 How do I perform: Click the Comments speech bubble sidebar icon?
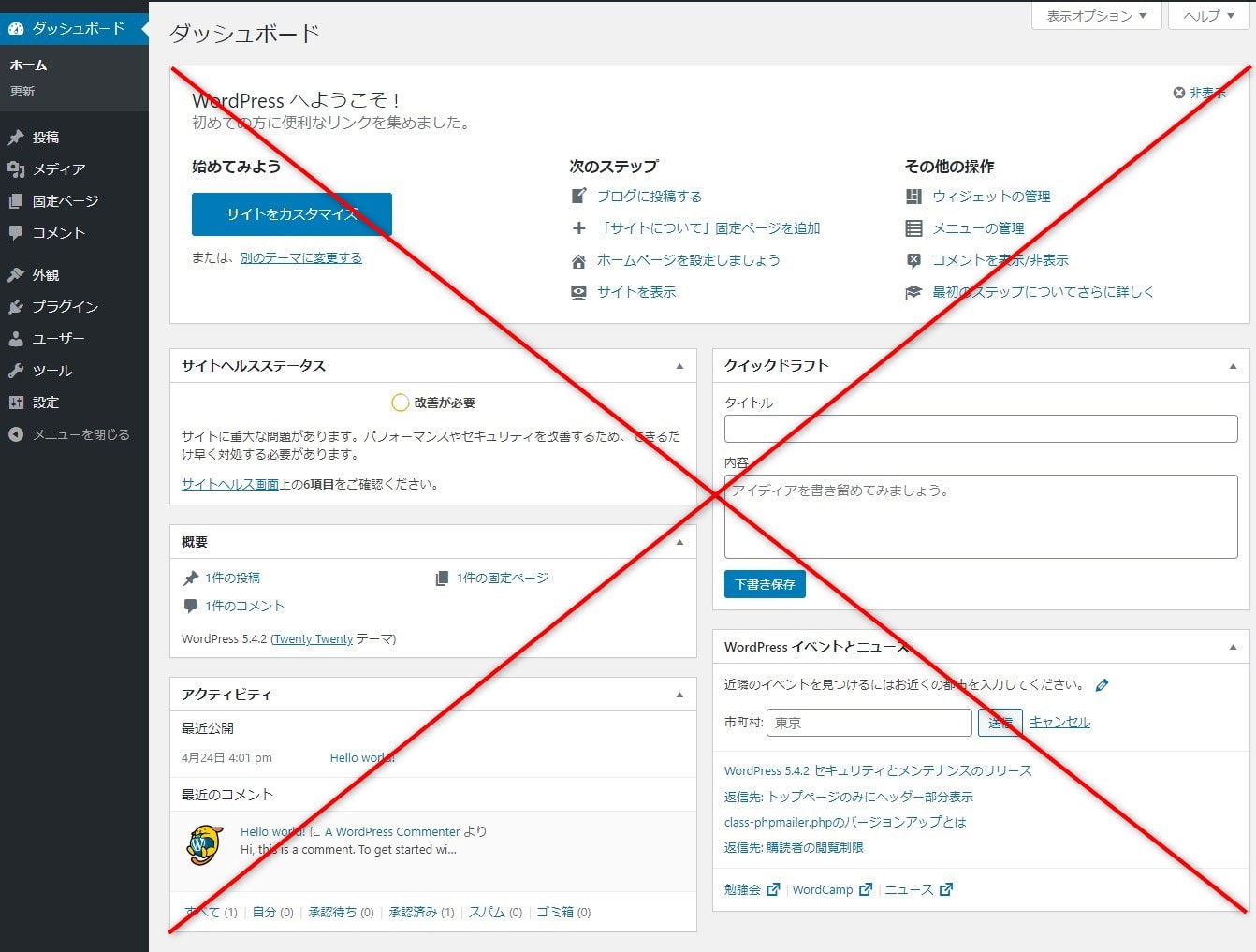[x=16, y=232]
